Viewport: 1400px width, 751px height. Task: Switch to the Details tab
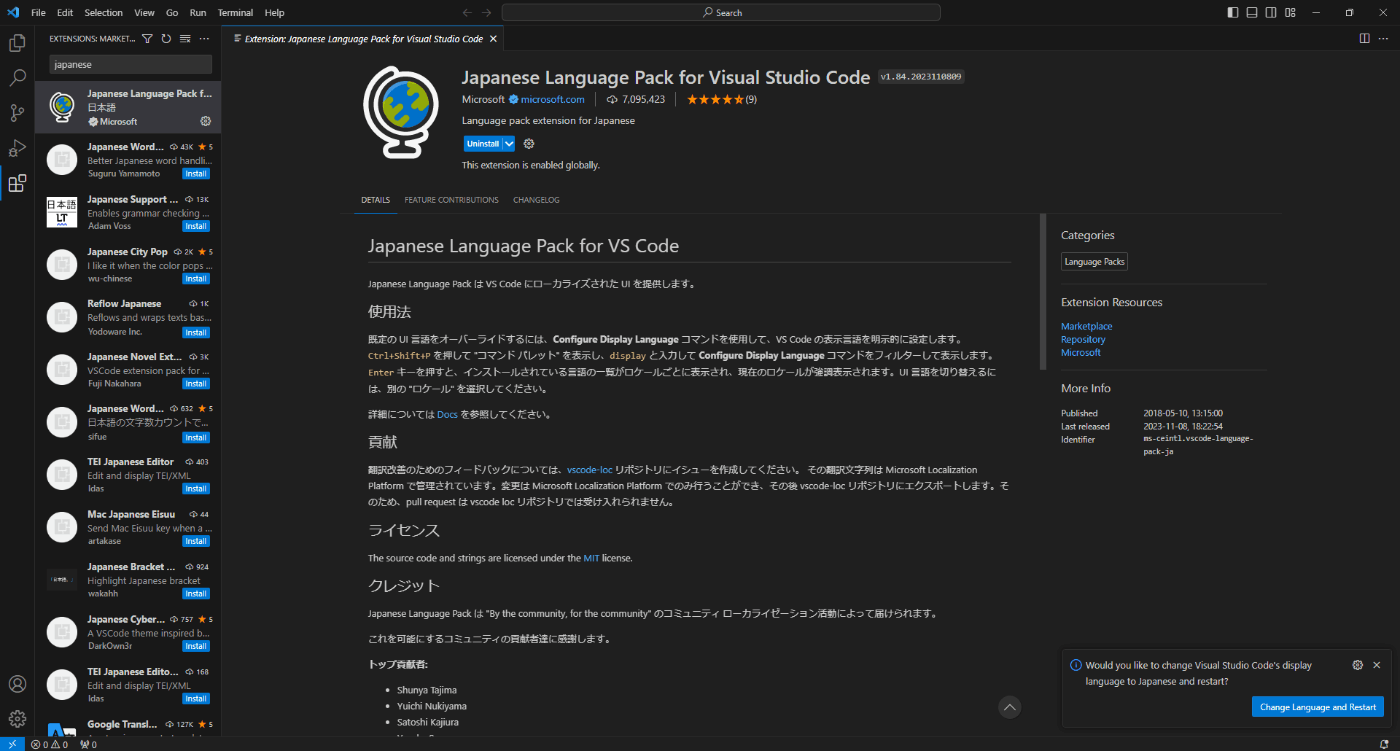[x=375, y=200]
